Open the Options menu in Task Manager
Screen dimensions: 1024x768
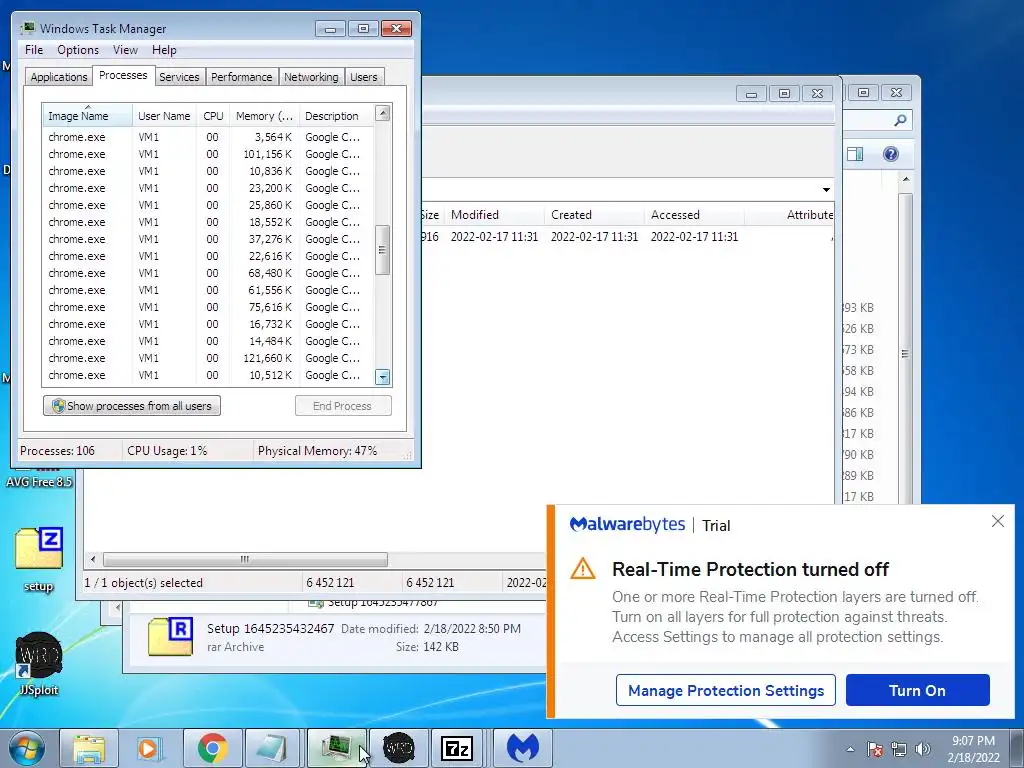pyautogui.click(x=78, y=50)
